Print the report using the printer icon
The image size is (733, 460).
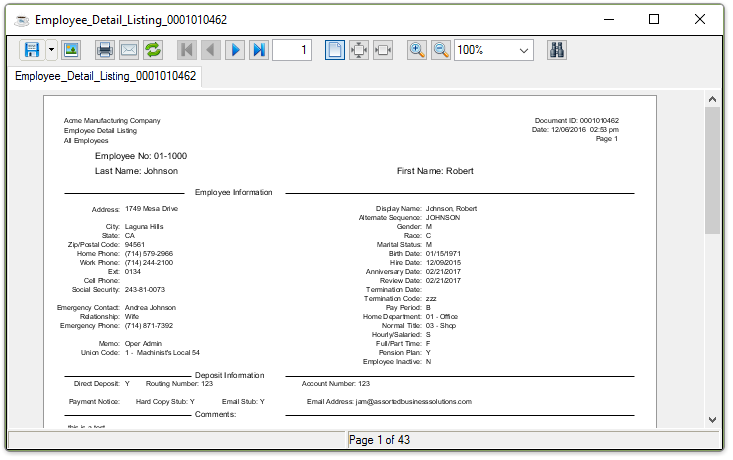pyautogui.click(x=105, y=50)
